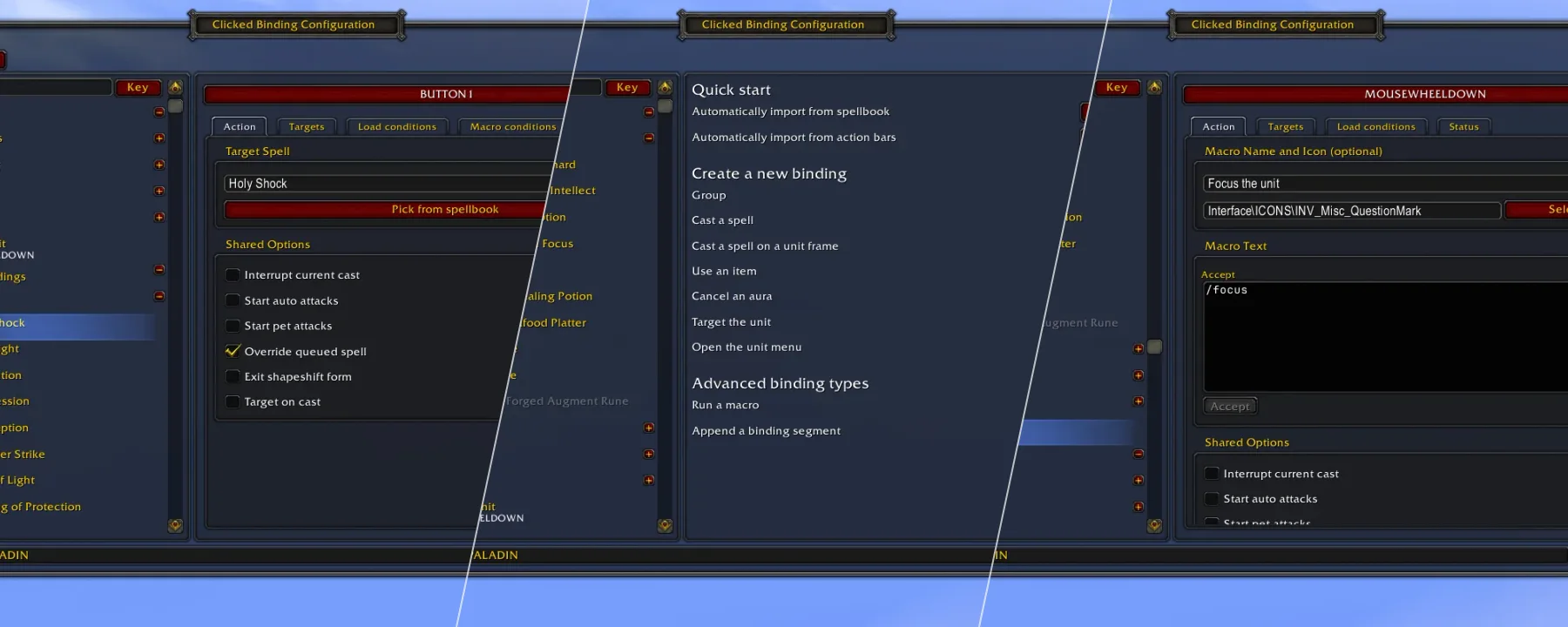Click the INV_Misc_QuestionMark icon path field
1568x627 pixels.
pos(1353,211)
